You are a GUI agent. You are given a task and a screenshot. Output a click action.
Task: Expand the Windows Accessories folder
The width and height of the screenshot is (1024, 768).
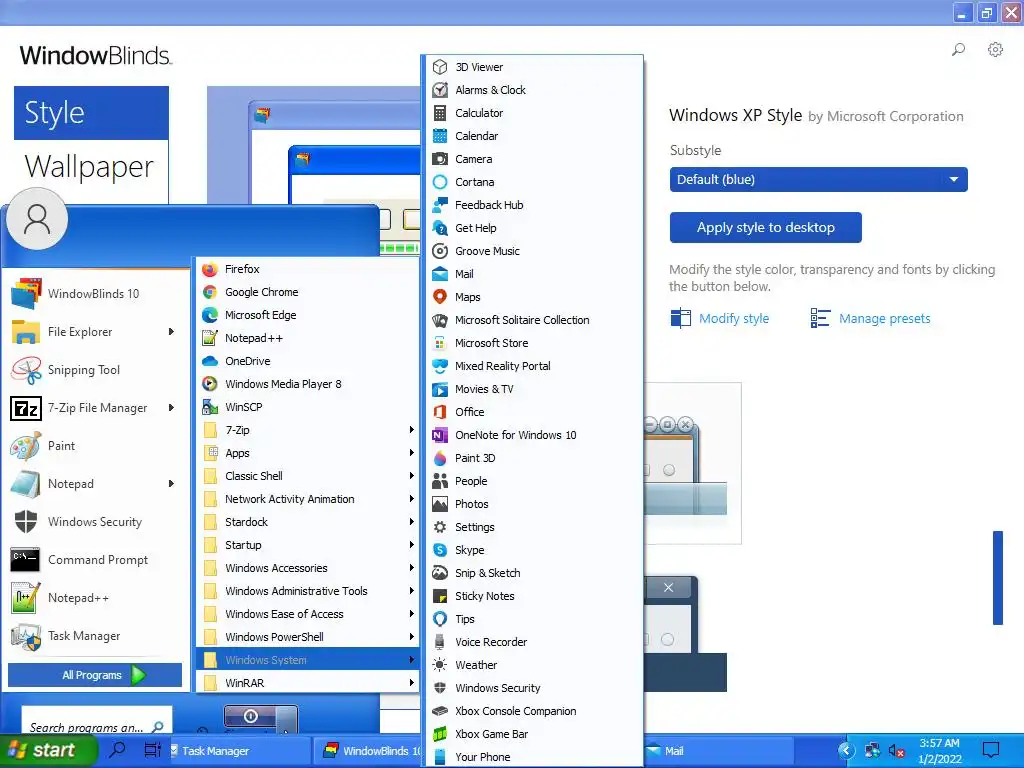[x=308, y=568]
